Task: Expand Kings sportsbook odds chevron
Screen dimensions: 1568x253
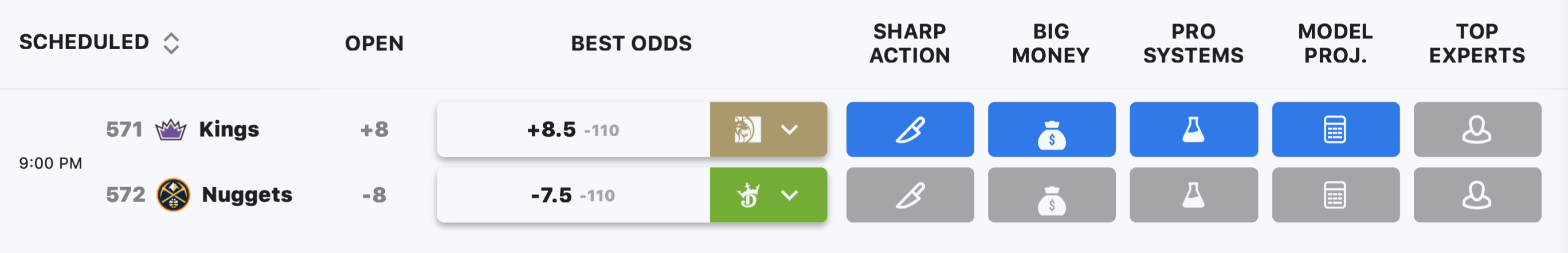Action: (790, 129)
